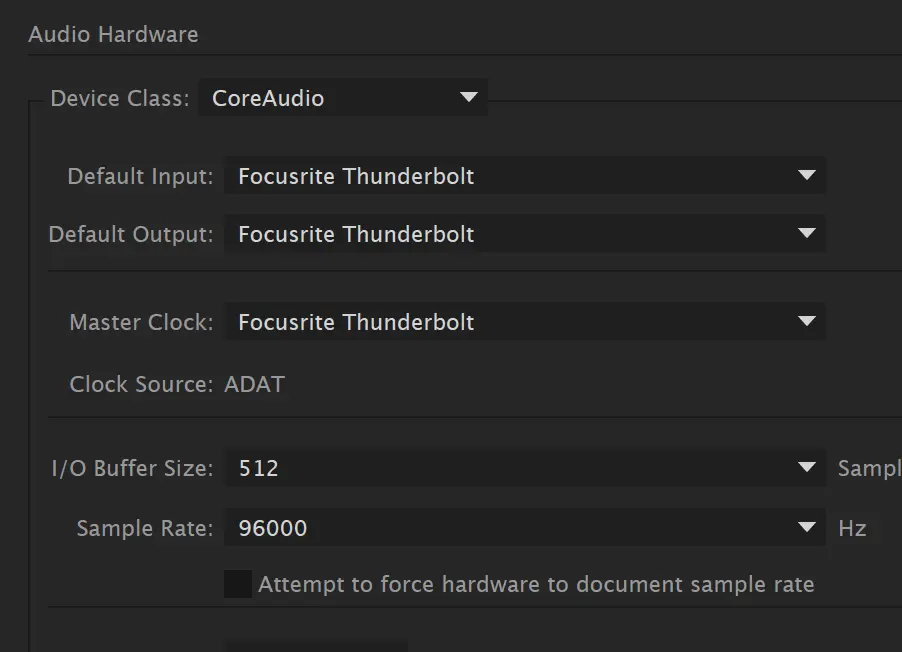
Task: Open the Device Class CoreAudio dropdown
Action: point(343,98)
